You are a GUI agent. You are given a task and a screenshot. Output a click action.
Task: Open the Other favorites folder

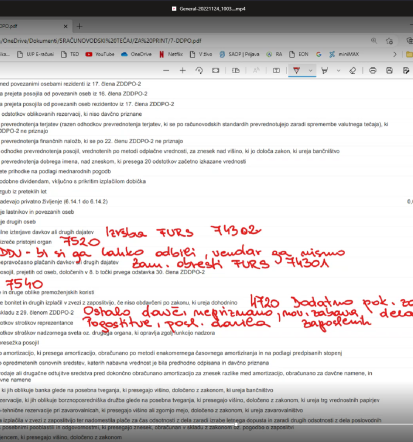click(409, 54)
